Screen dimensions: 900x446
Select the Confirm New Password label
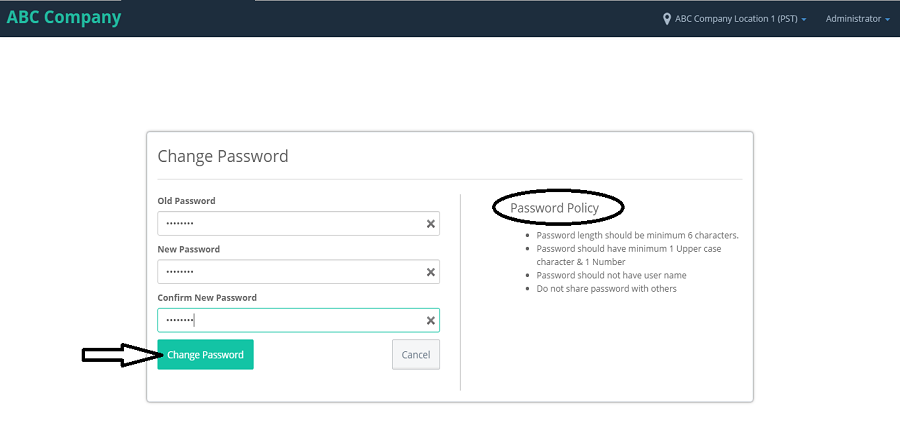tap(207, 298)
